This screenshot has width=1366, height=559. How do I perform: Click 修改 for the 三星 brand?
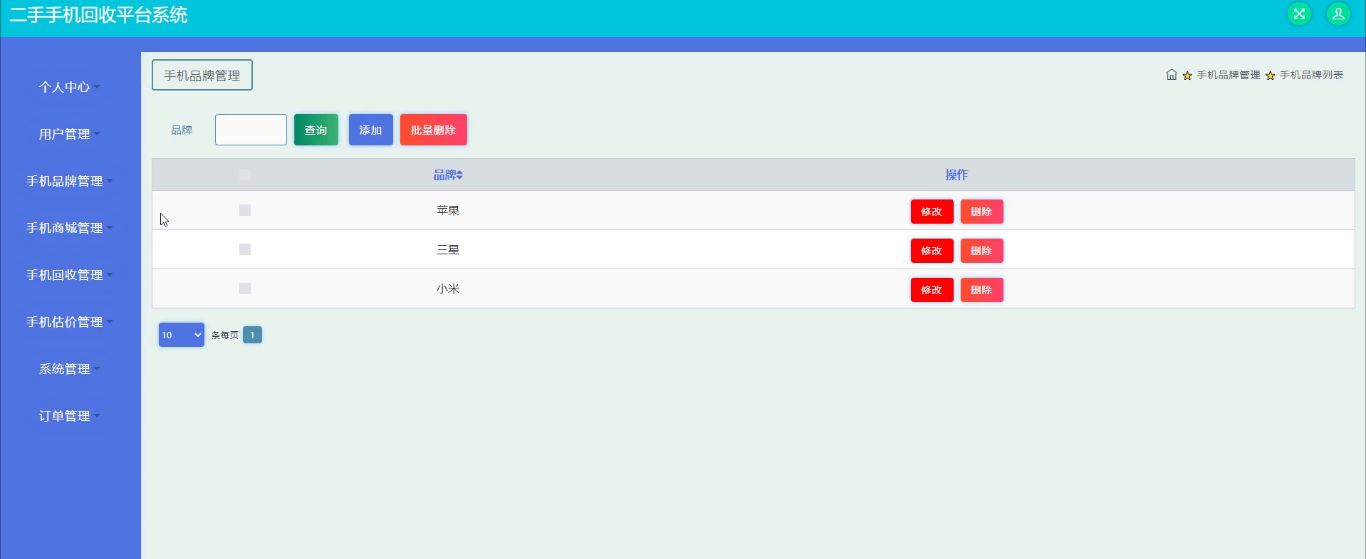coord(932,250)
